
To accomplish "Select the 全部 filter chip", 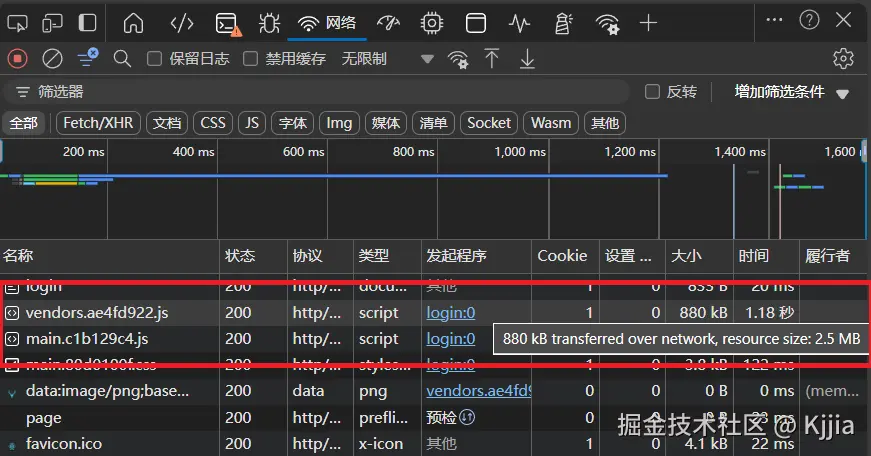I will pos(24,123).
